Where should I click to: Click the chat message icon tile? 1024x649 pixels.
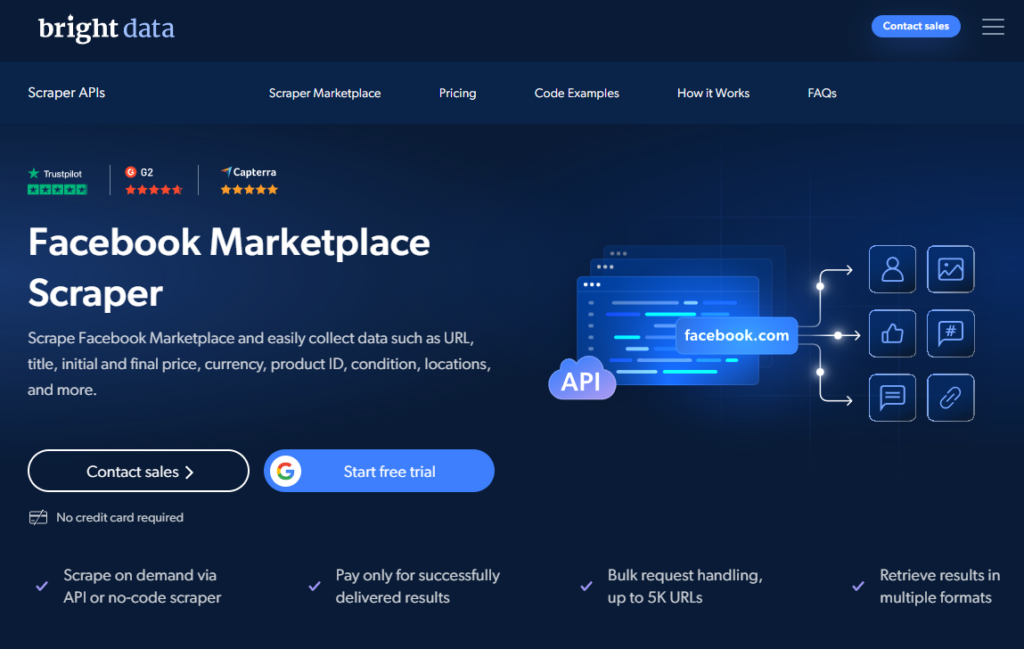pyautogui.click(x=892, y=398)
